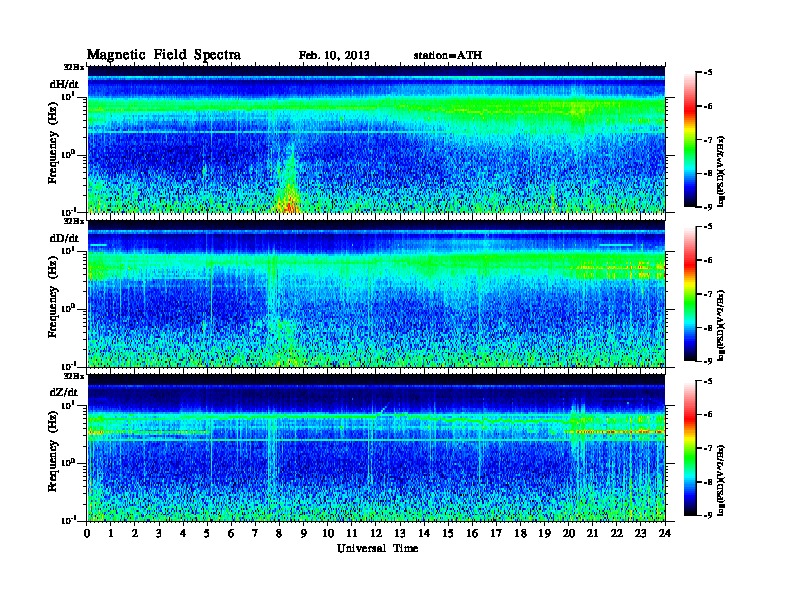Click the 'Universal Time' axis label
Viewport: 792px width, 612px height.
[377, 548]
